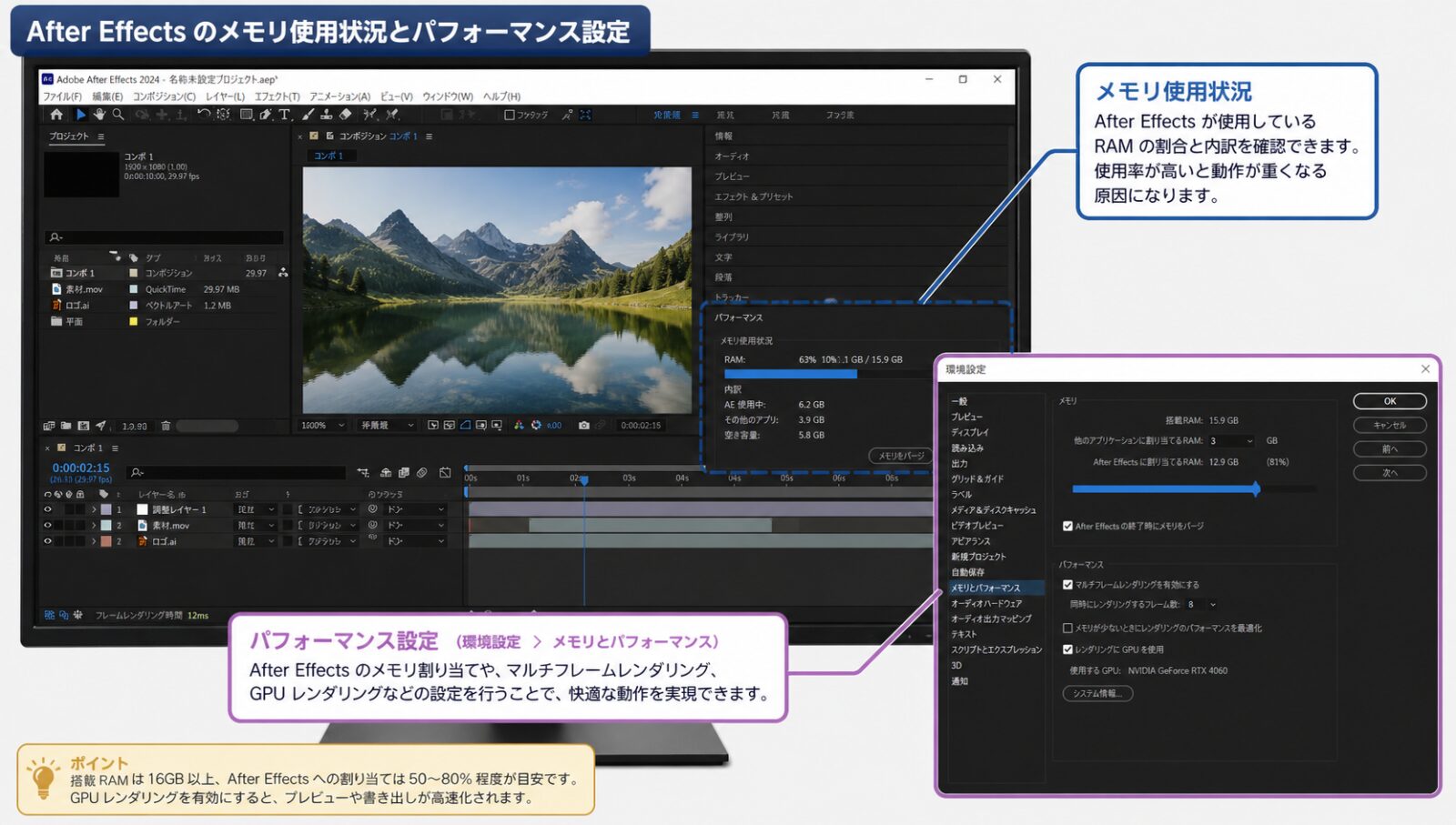This screenshot has height=825, width=1456.
Task: Open the parent dropdown for ロゴ.ai layer
Action: [x=416, y=540]
